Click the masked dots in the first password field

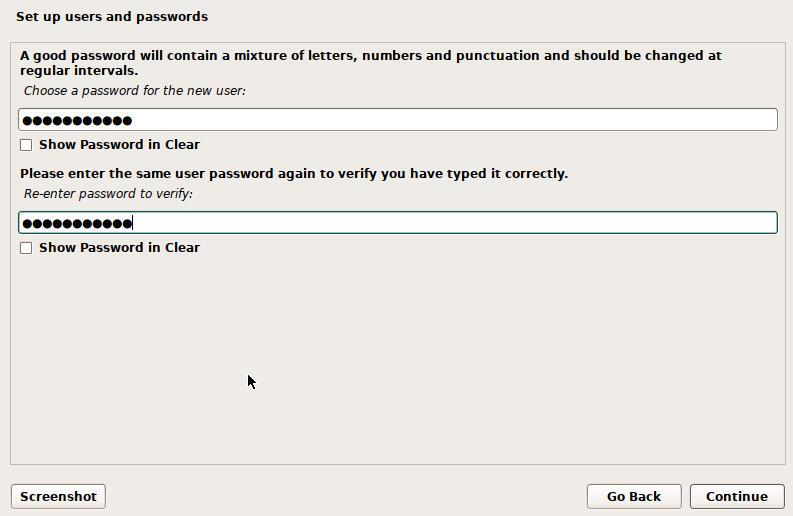click(x=77, y=120)
